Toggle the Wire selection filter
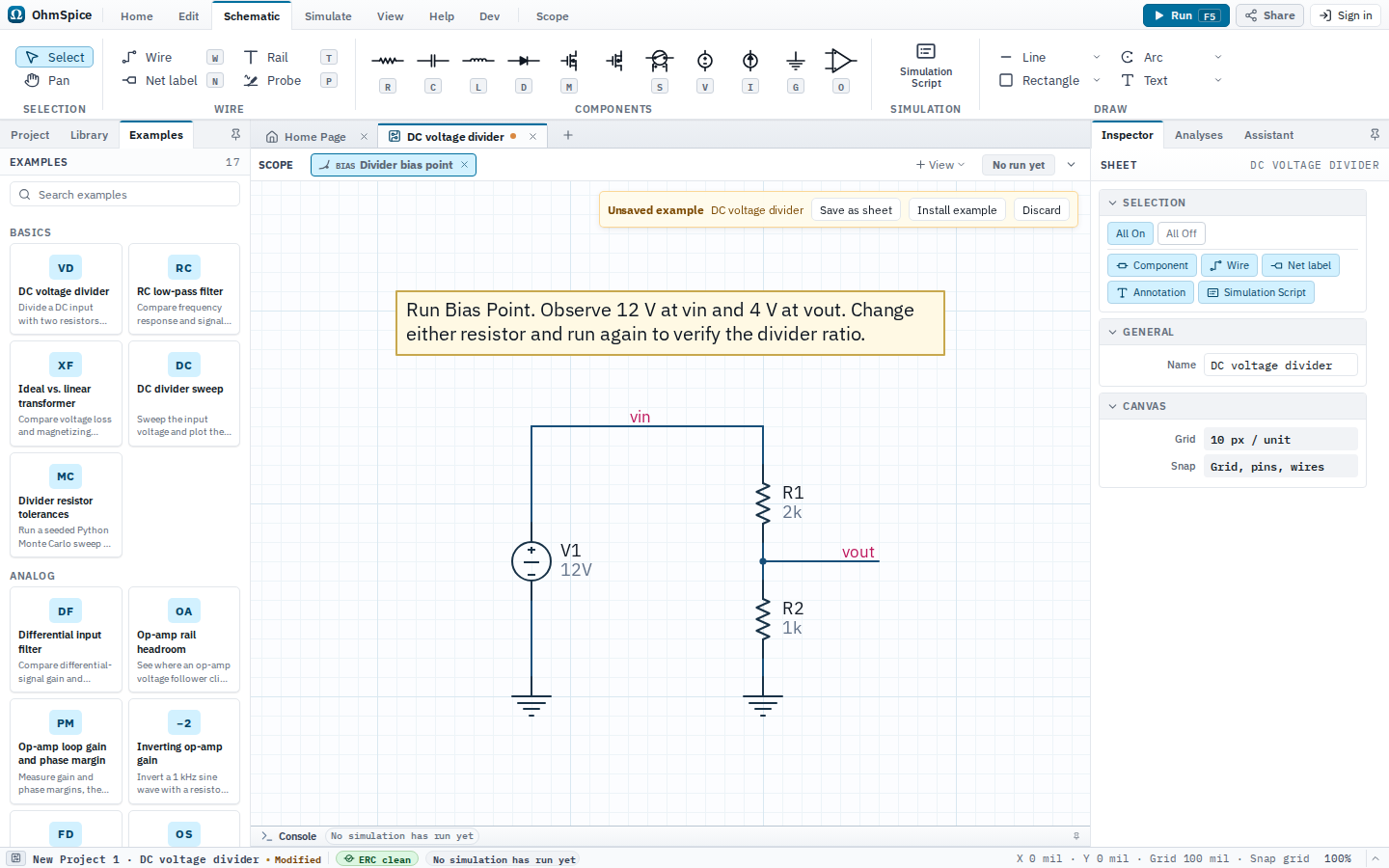The height and width of the screenshot is (868, 1389). (x=1229, y=265)
